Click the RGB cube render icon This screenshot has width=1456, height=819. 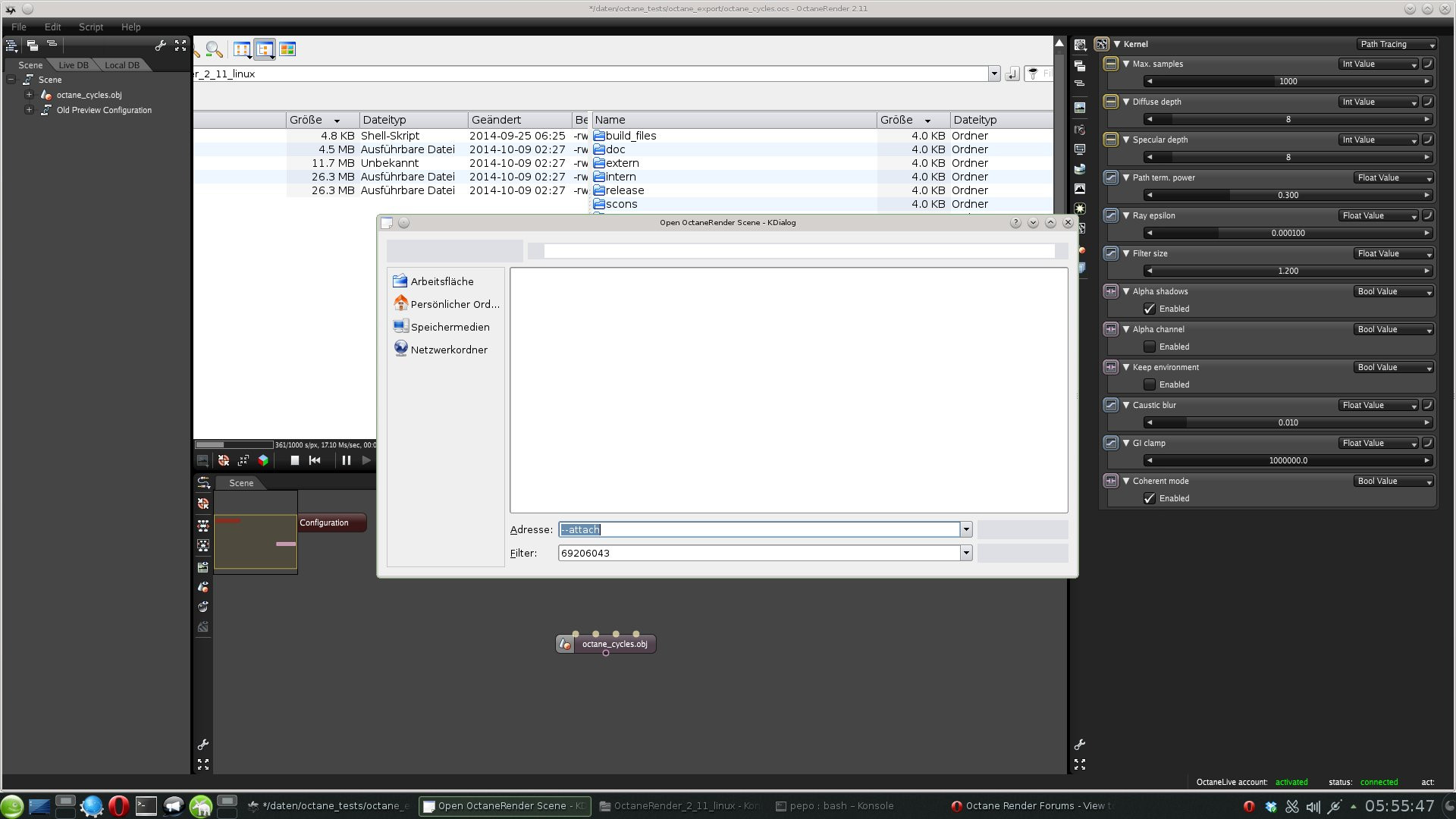(263, 460)
